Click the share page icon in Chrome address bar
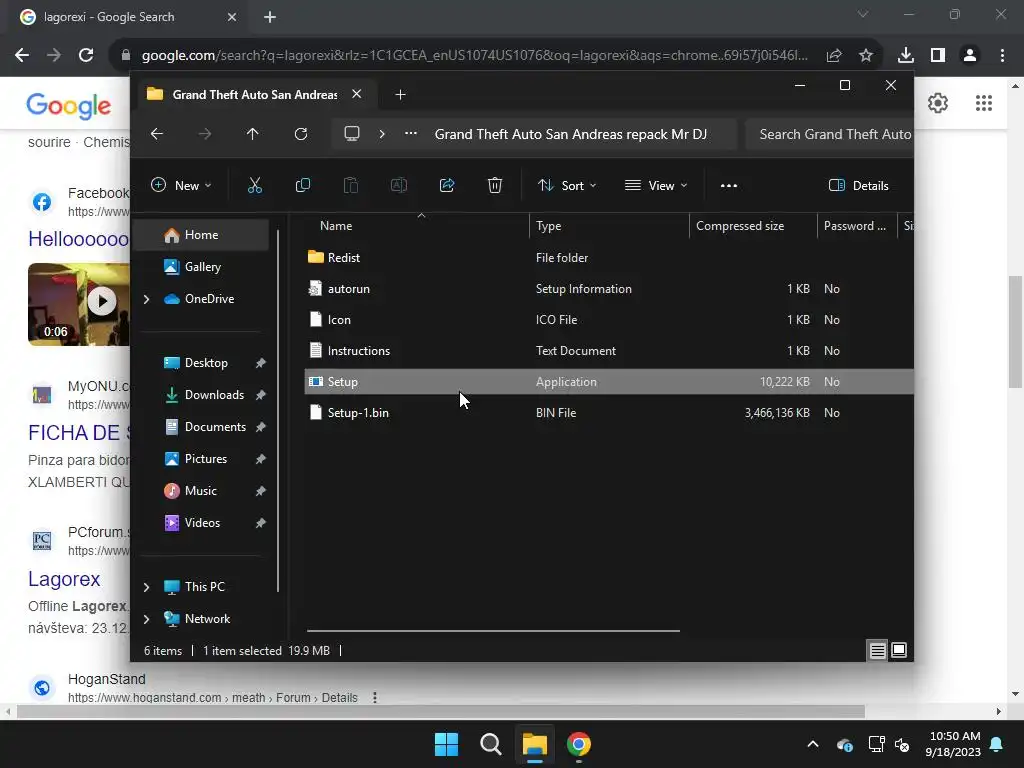The width and height of the screenshot is (1024, 768). [834, 56]
